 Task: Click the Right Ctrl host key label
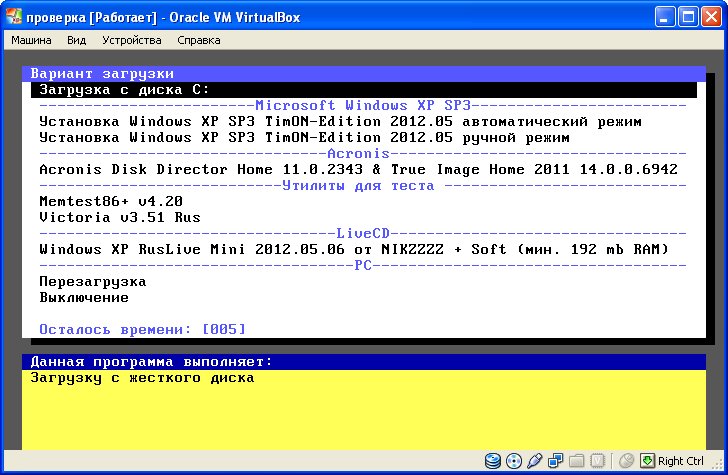(681, 461)
